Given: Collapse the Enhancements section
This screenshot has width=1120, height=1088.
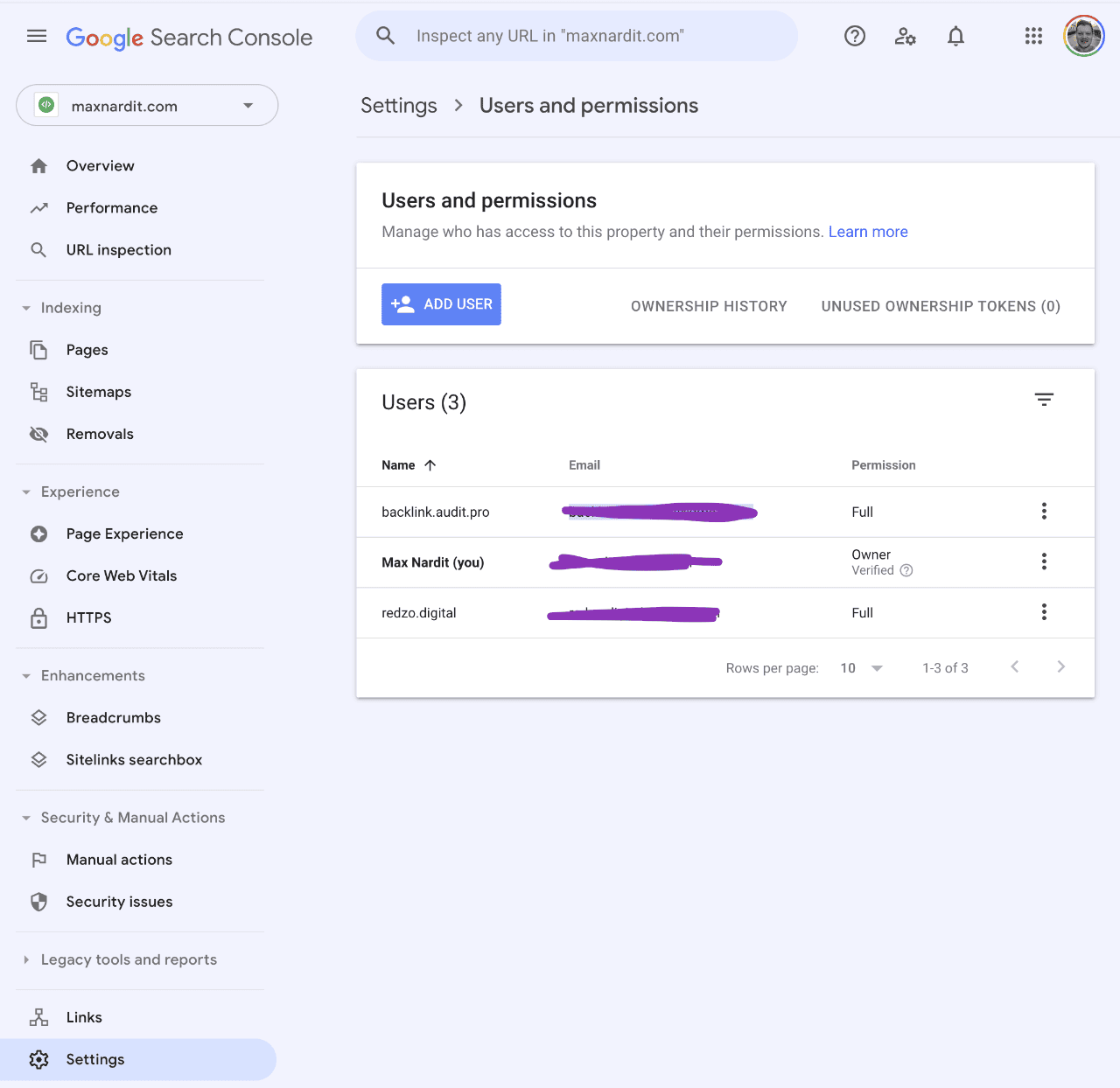Looking at the screenshot, I should (26, 675).
